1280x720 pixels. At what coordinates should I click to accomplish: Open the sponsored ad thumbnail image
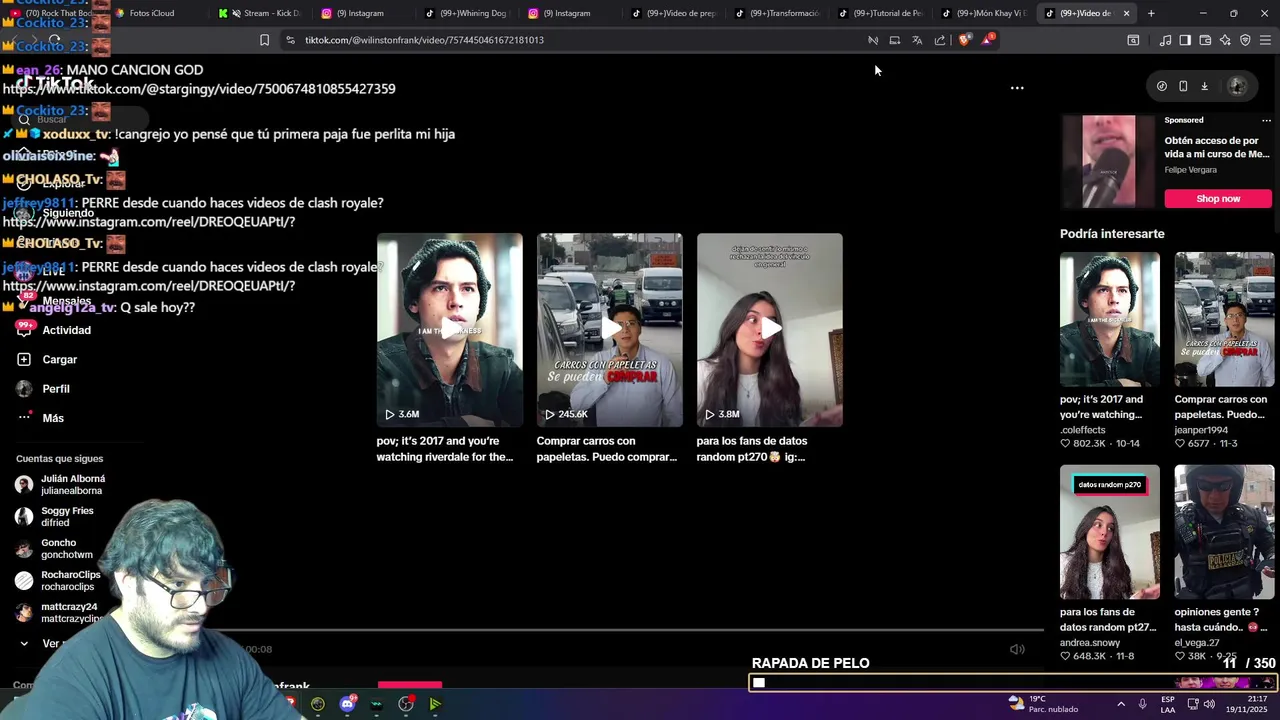pyautogui.click(x=1108, y=162)
